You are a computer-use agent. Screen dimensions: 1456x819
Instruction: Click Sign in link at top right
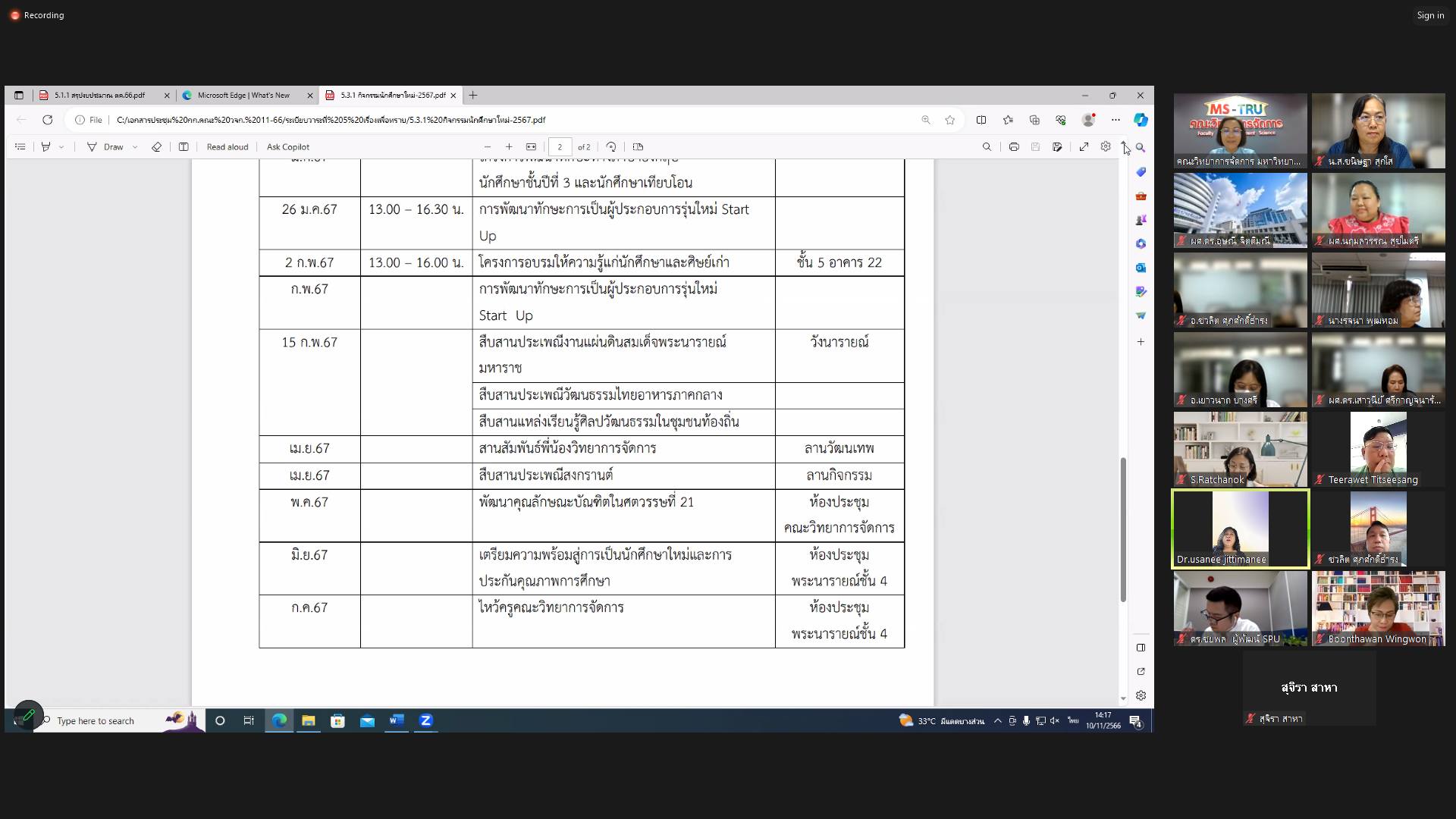click(1430, 15)
